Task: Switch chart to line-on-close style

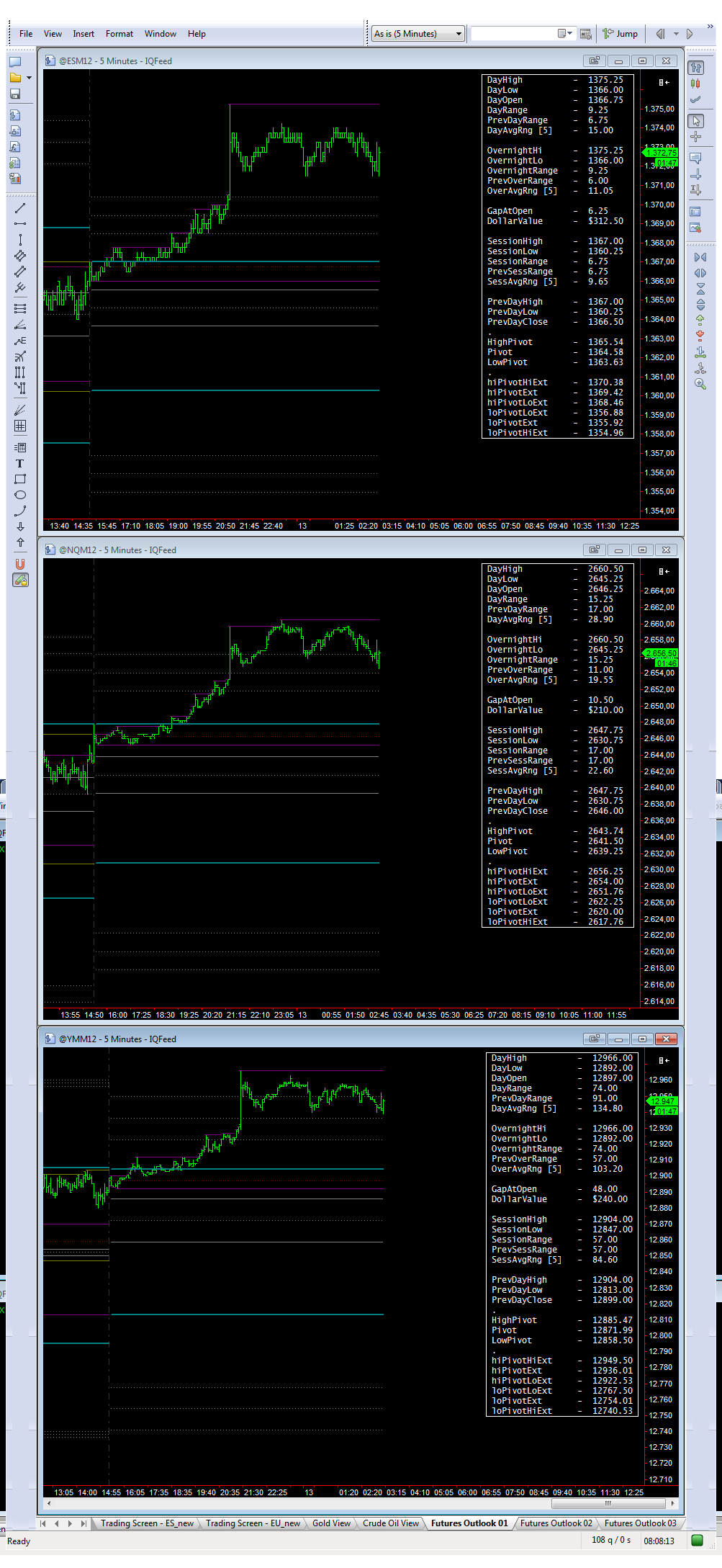Action: tap(696, 100)
